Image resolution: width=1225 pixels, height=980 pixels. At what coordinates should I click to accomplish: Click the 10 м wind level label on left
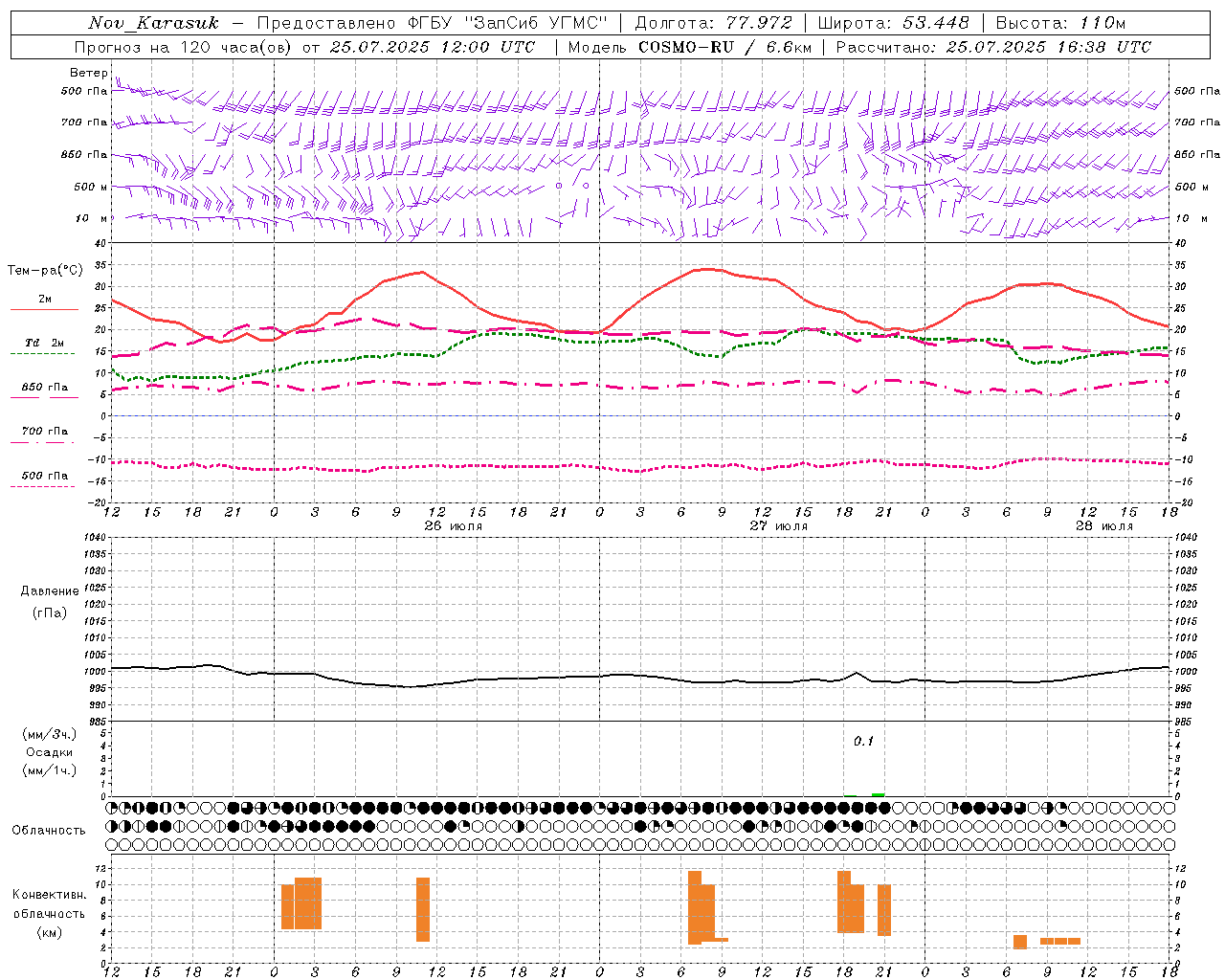pos(93,218)
